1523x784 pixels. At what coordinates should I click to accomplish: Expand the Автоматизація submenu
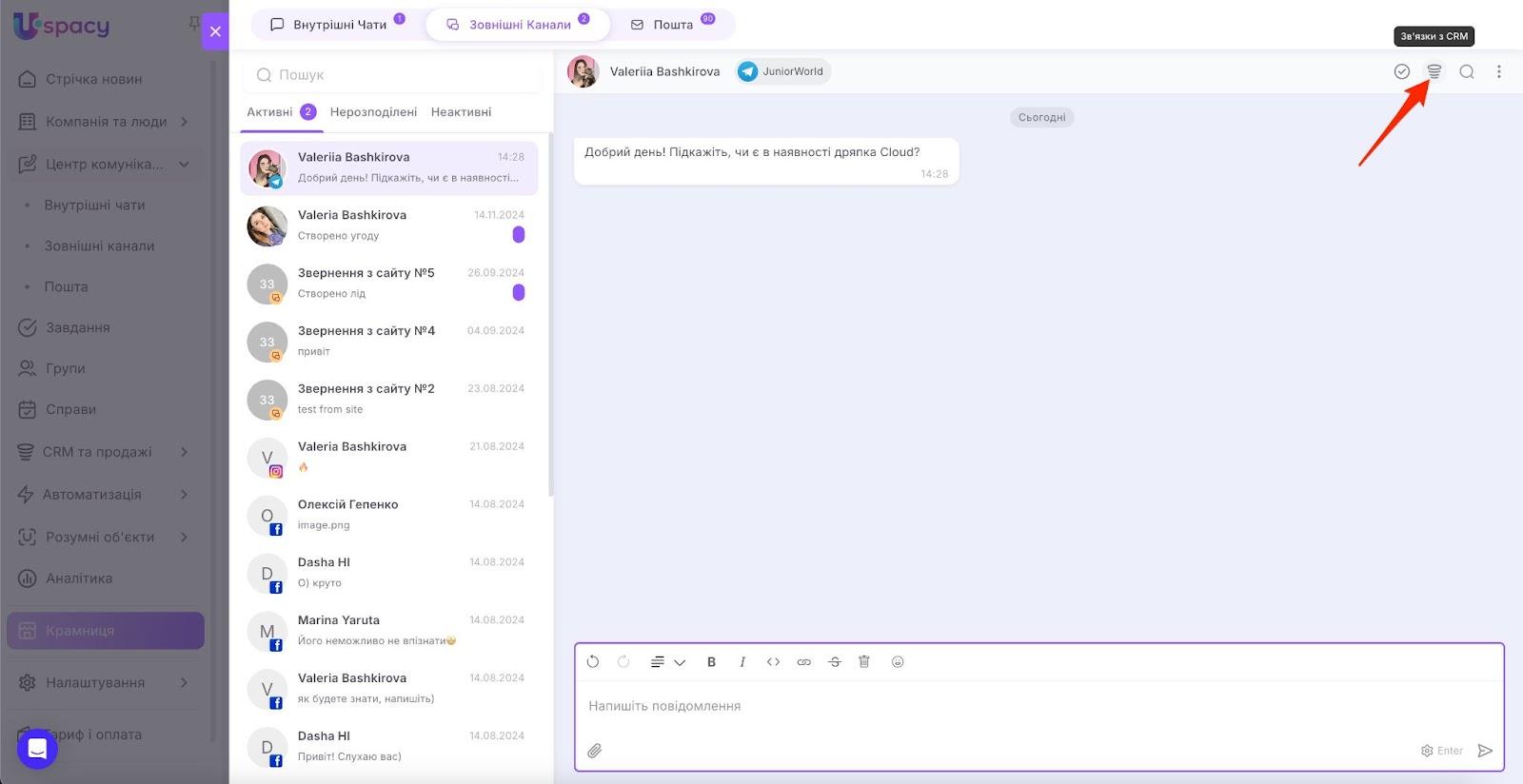tap(184, 495)
